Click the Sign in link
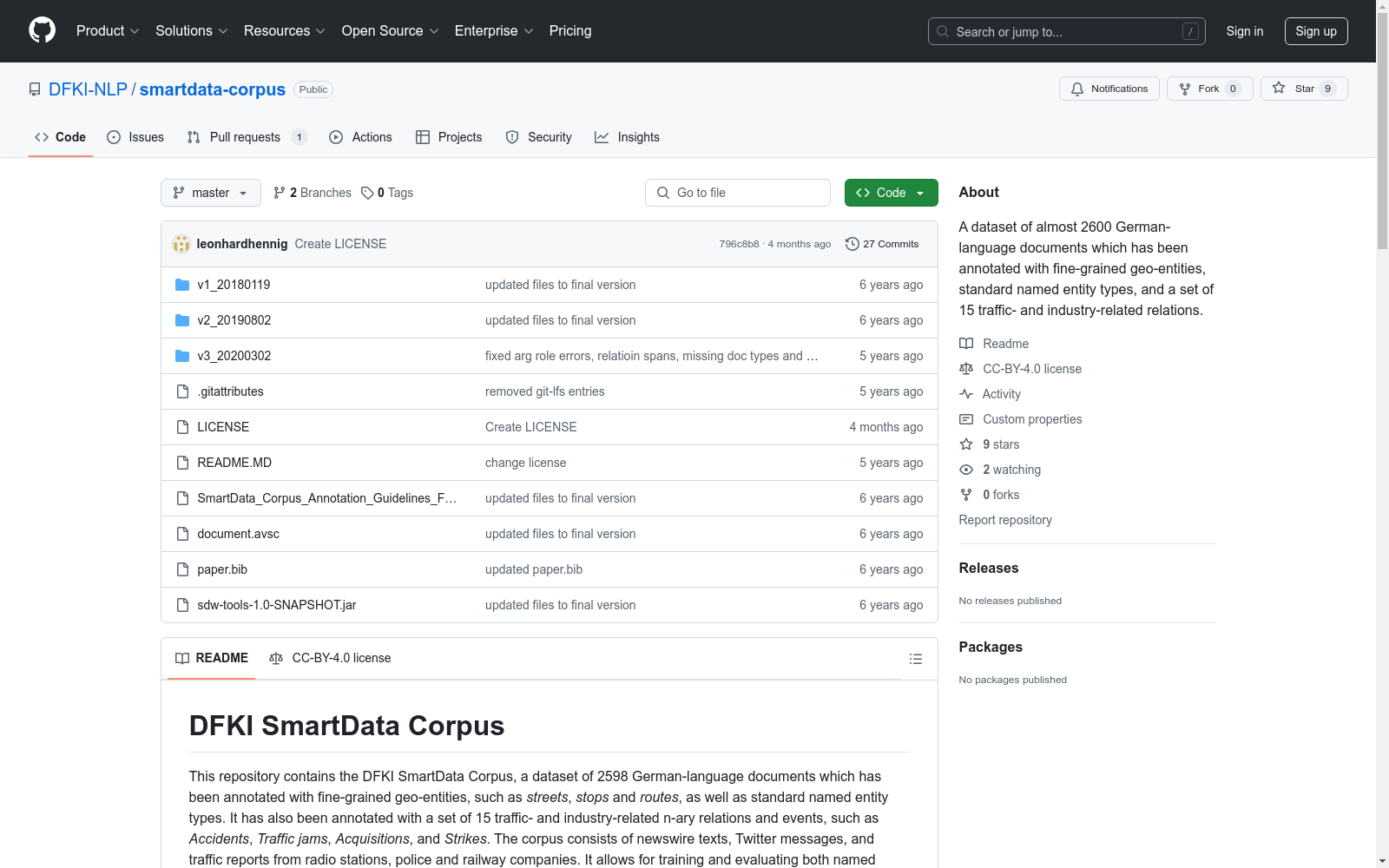This screenshot has height=868, width=1389. click(x=1245, y=31)
